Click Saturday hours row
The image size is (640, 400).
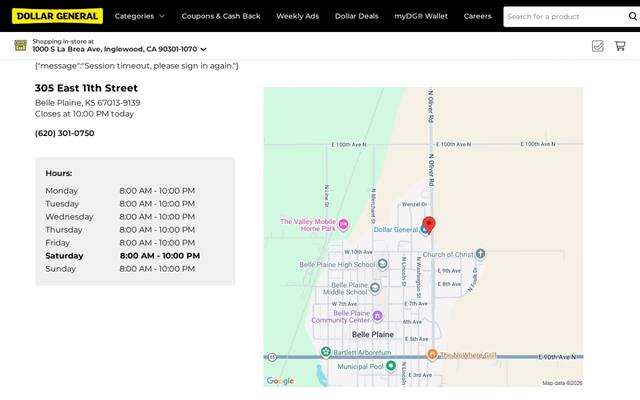point(122,256)
